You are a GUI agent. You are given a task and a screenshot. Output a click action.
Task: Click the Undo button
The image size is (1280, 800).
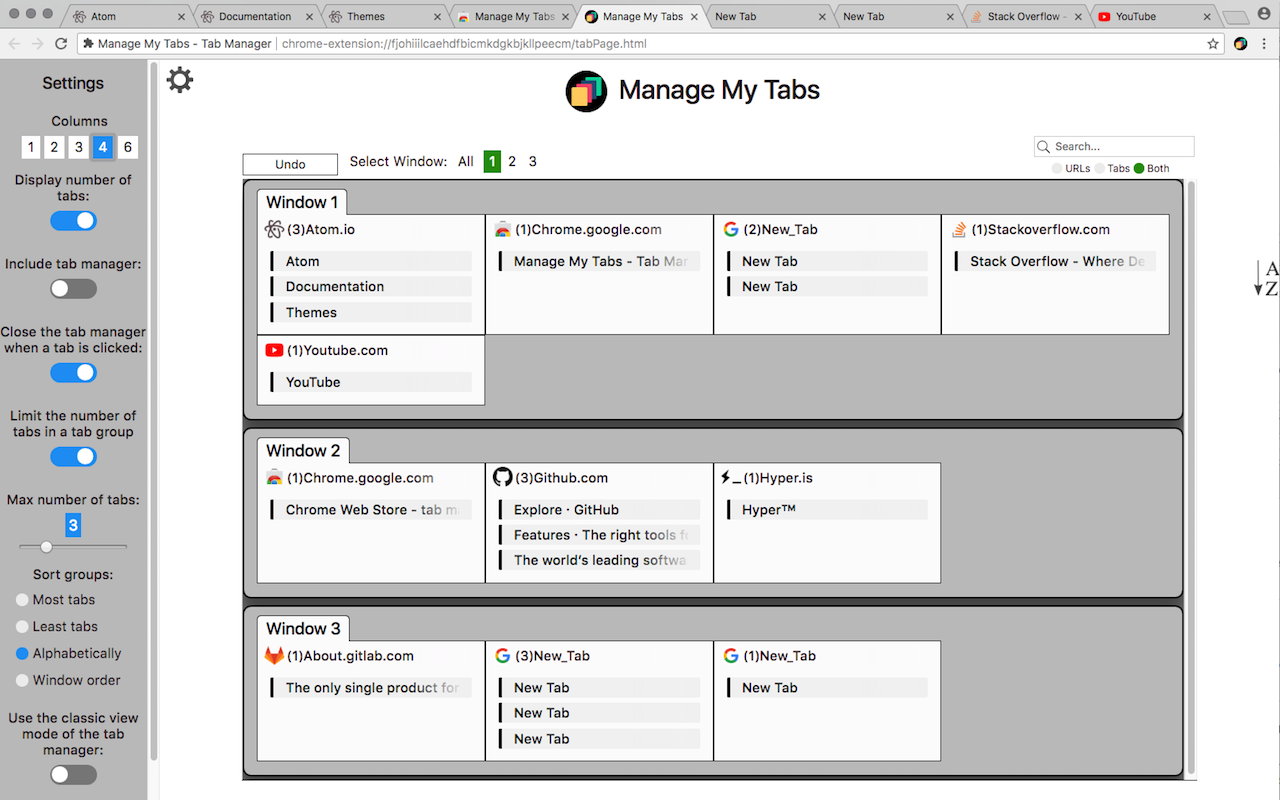(x=290, y=164)
